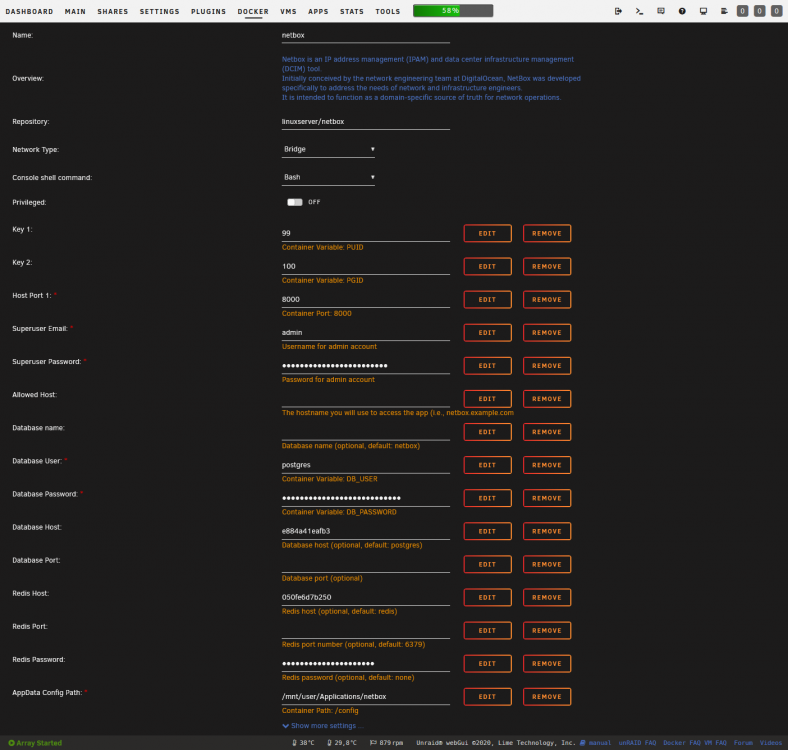
Task: Click the 58% usage progress bar
Action: tap(453, 11)
